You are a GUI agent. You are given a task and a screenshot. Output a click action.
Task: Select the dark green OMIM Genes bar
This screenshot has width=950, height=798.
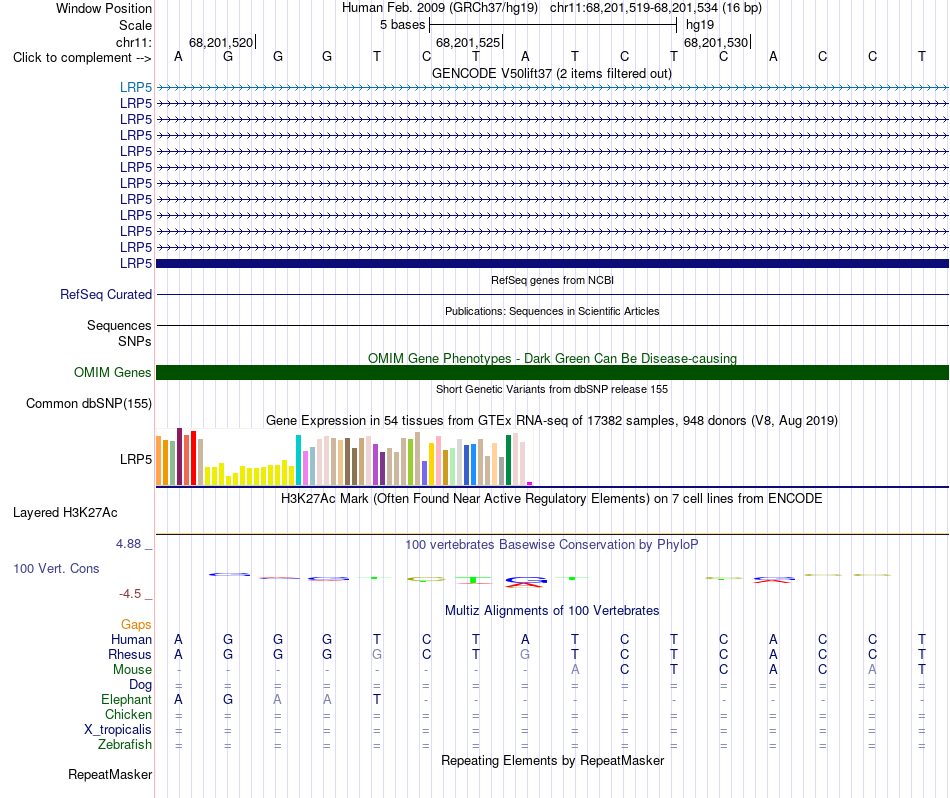coord(552,373)
